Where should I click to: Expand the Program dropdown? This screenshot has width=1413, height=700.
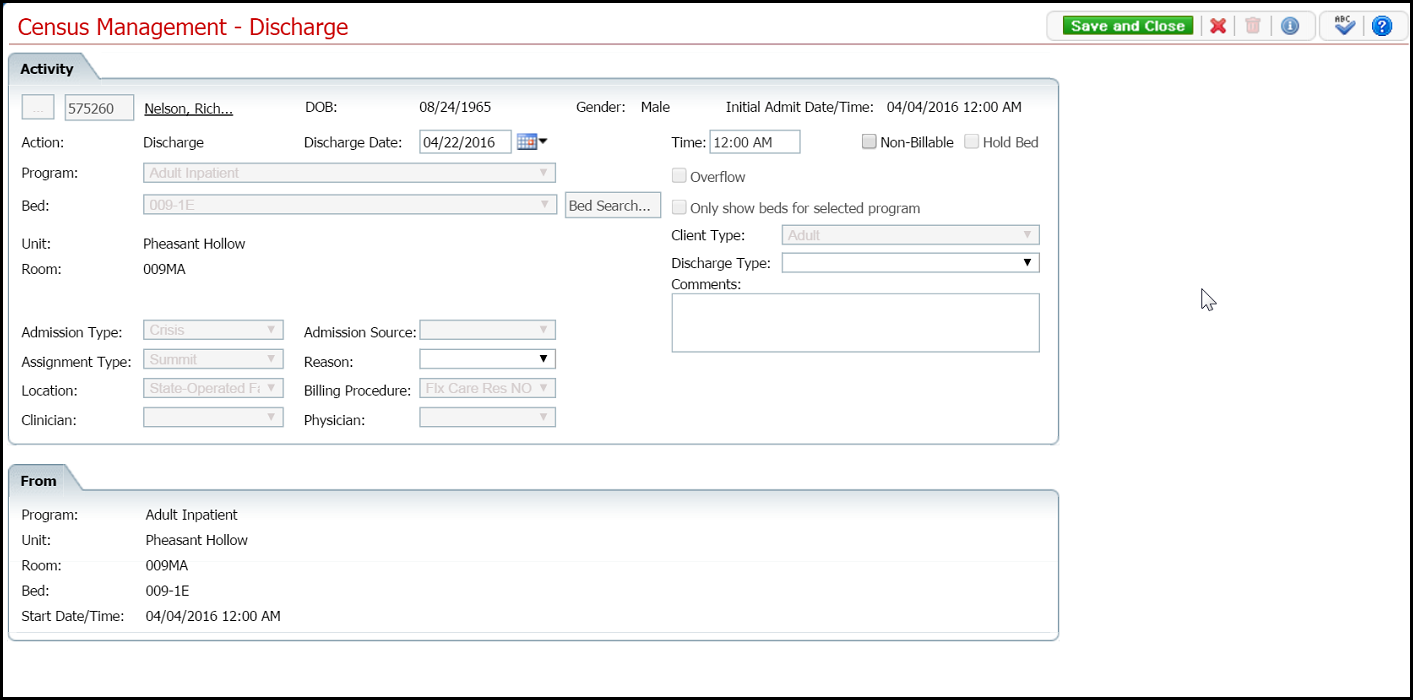coord(349,173)
